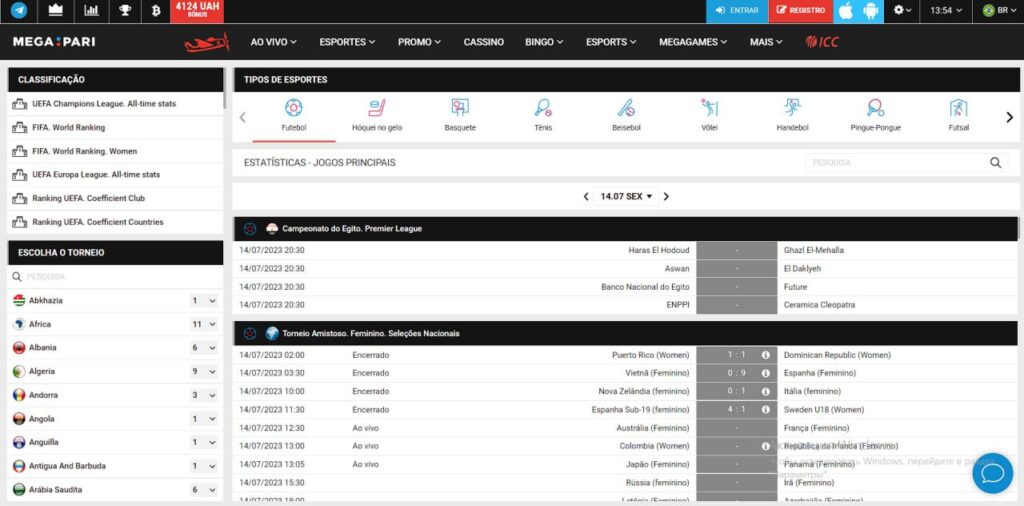Select the Basquete sport icon
This screenshot has width=1024, height=506.
click(x=460, y=115)
